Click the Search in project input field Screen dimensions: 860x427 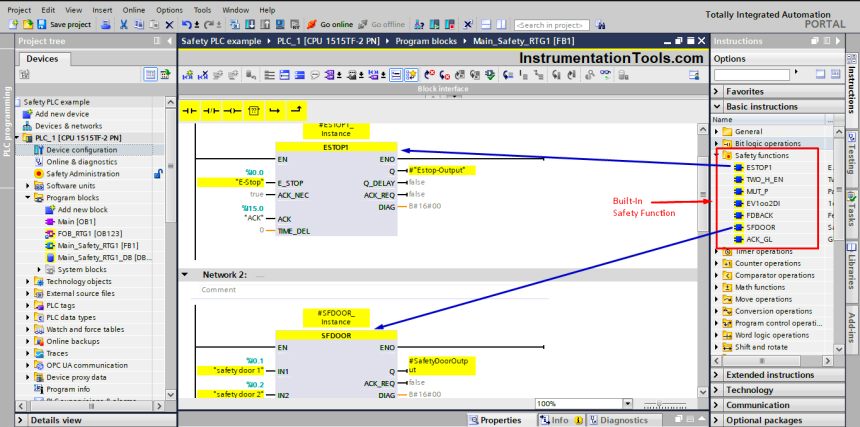(552, 25)
